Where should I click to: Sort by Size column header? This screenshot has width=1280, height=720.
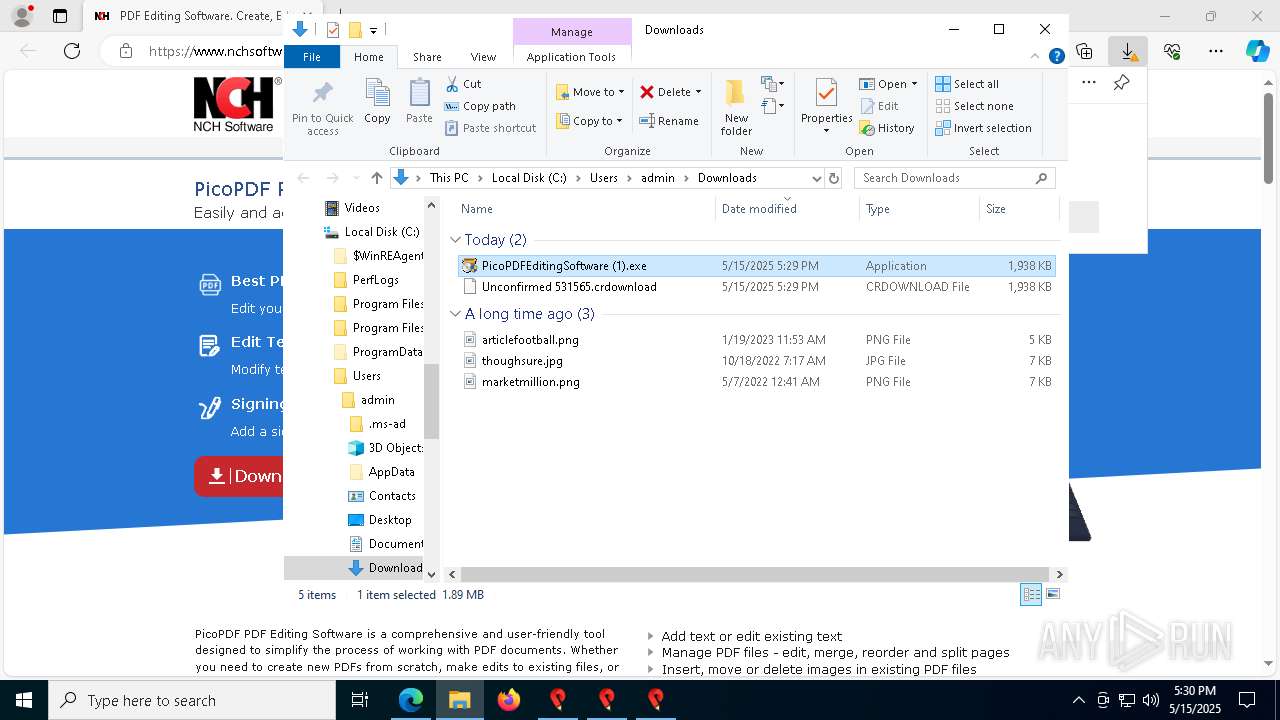point(1018,209)
